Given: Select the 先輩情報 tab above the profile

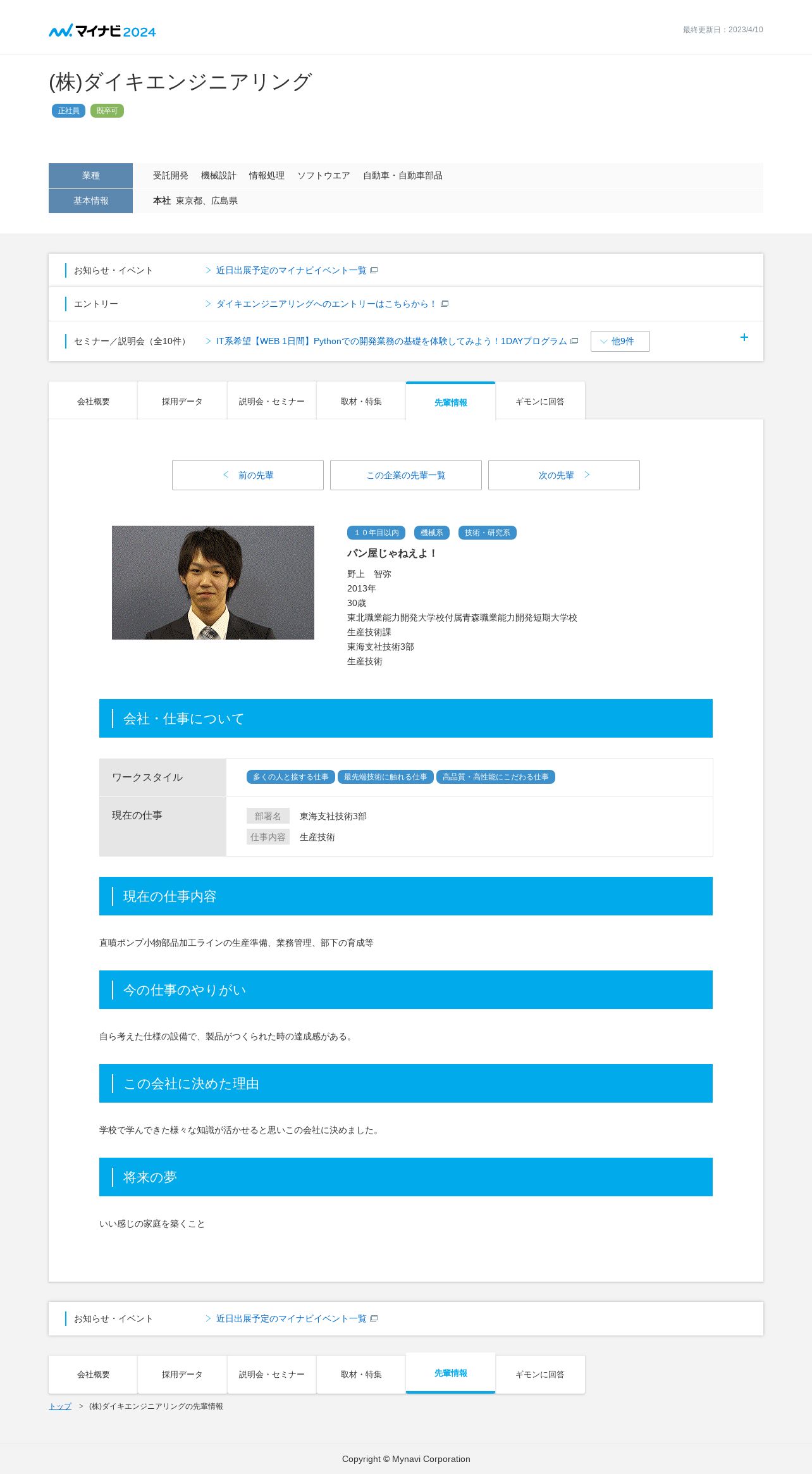Looking at the screenshot, I should pos(451,402).
